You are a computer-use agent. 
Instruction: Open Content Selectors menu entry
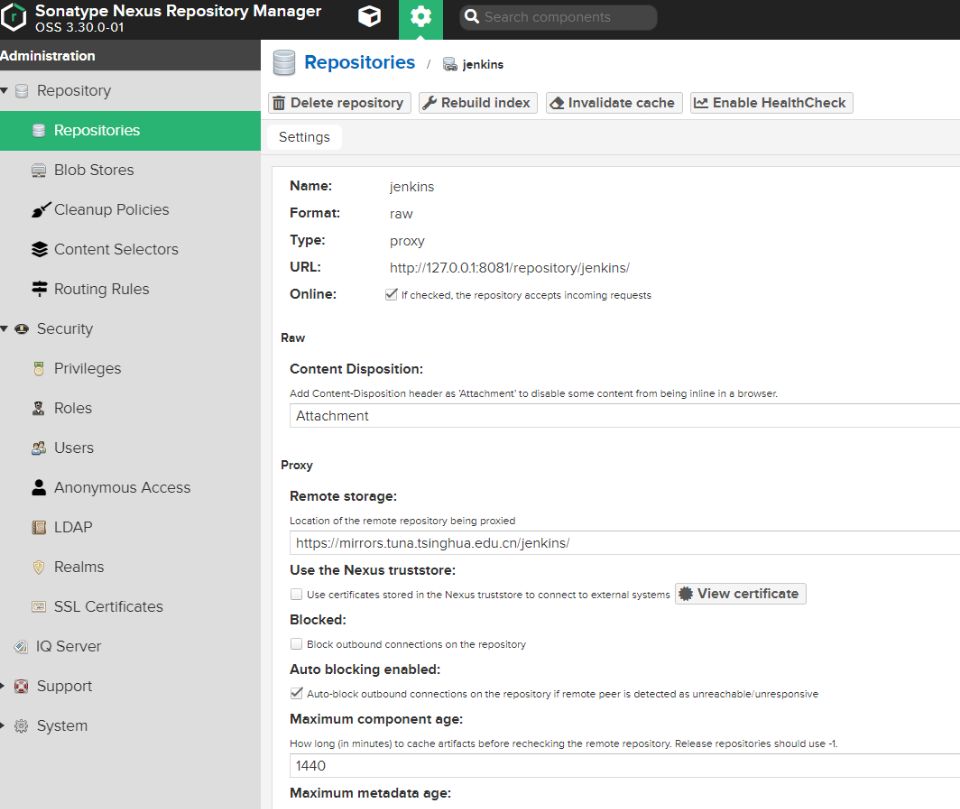130,249
